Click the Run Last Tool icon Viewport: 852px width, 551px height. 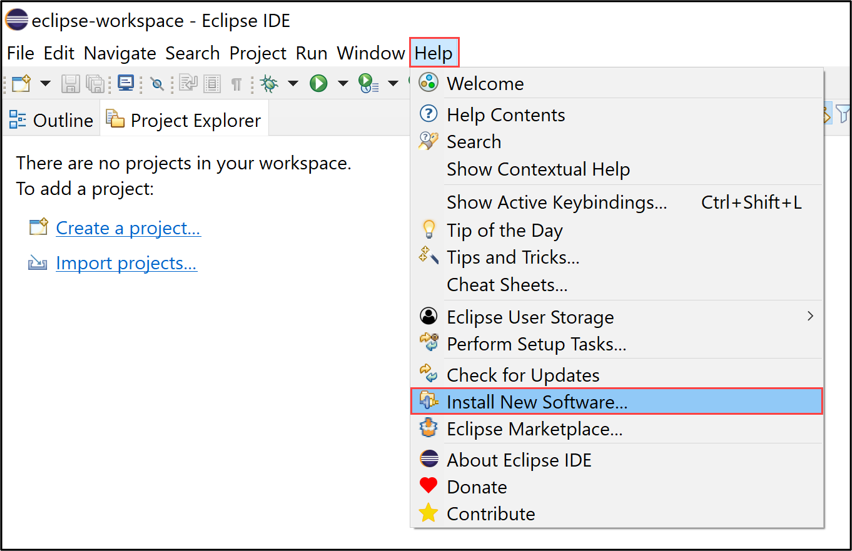[x=368, y=84]
